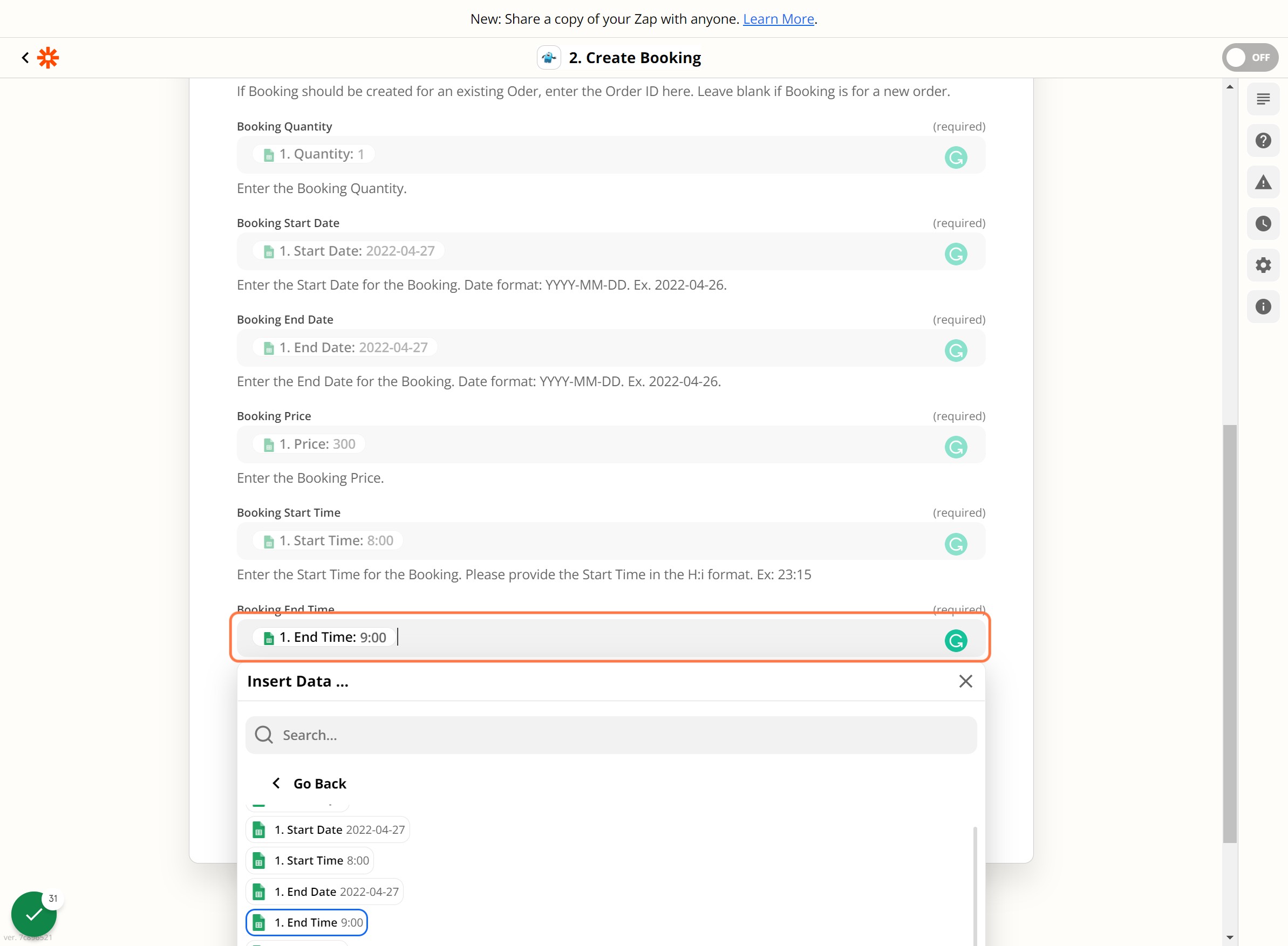Click the '1. Price: 300' data pill
The image size is (1288, 946).
309,444
